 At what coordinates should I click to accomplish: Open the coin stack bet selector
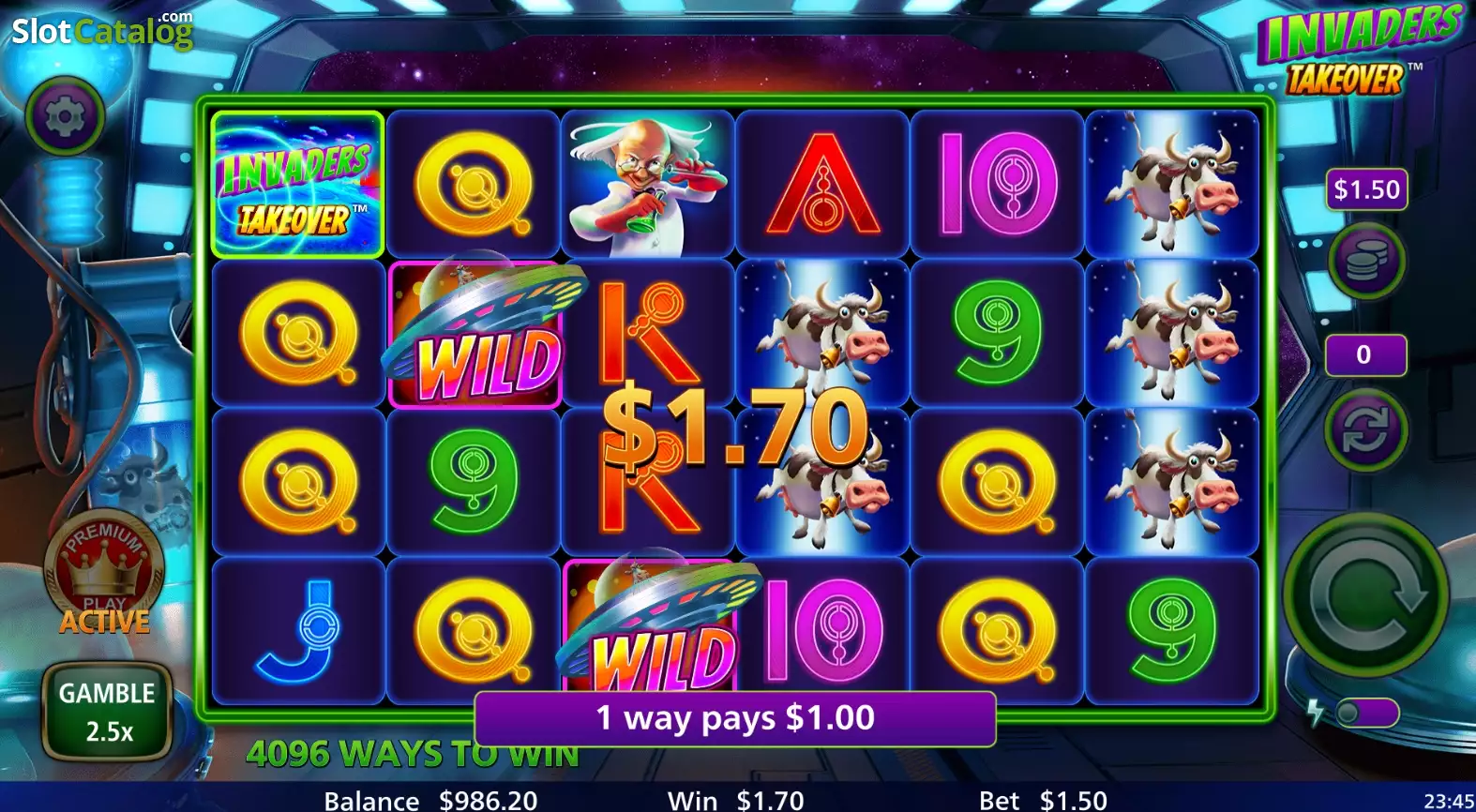(x=1365, y=263)
